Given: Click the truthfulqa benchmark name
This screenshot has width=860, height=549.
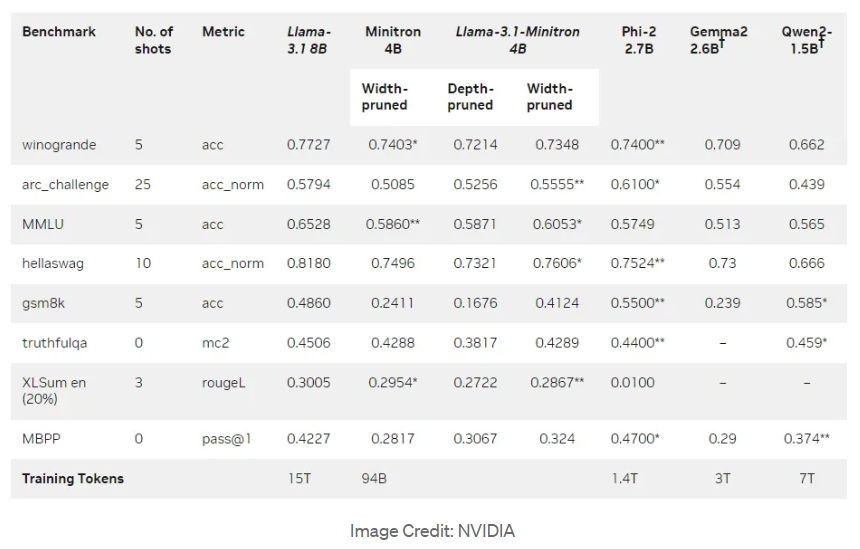Looking at the screenshot, I should click(x=54, y=343).
